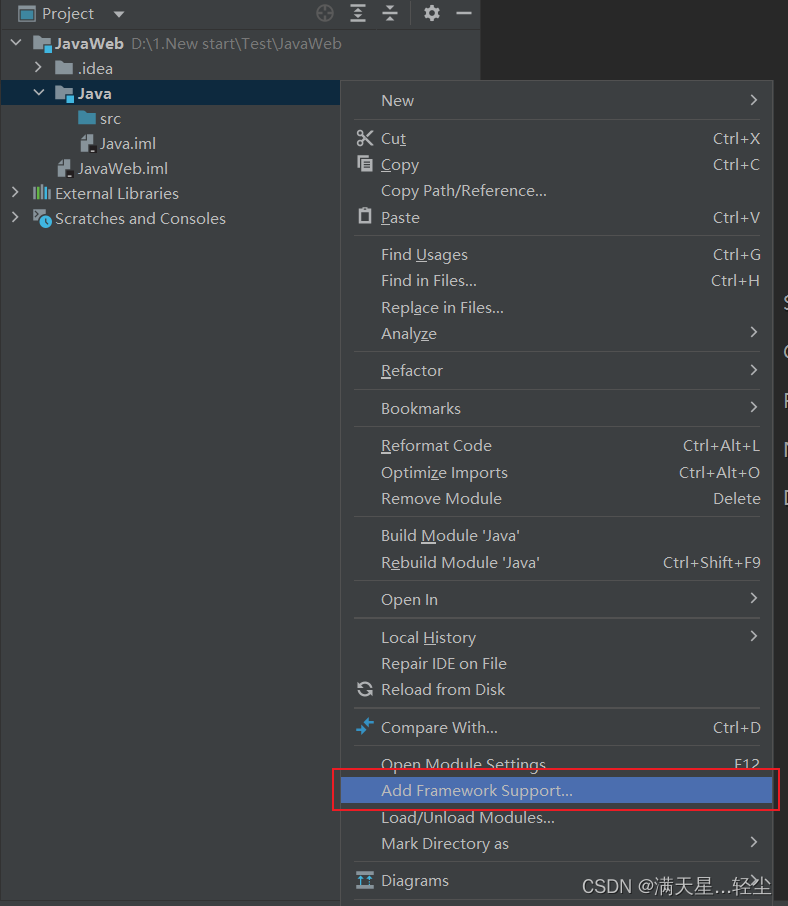Open the Open In submenu arrow

click(753, 598)
